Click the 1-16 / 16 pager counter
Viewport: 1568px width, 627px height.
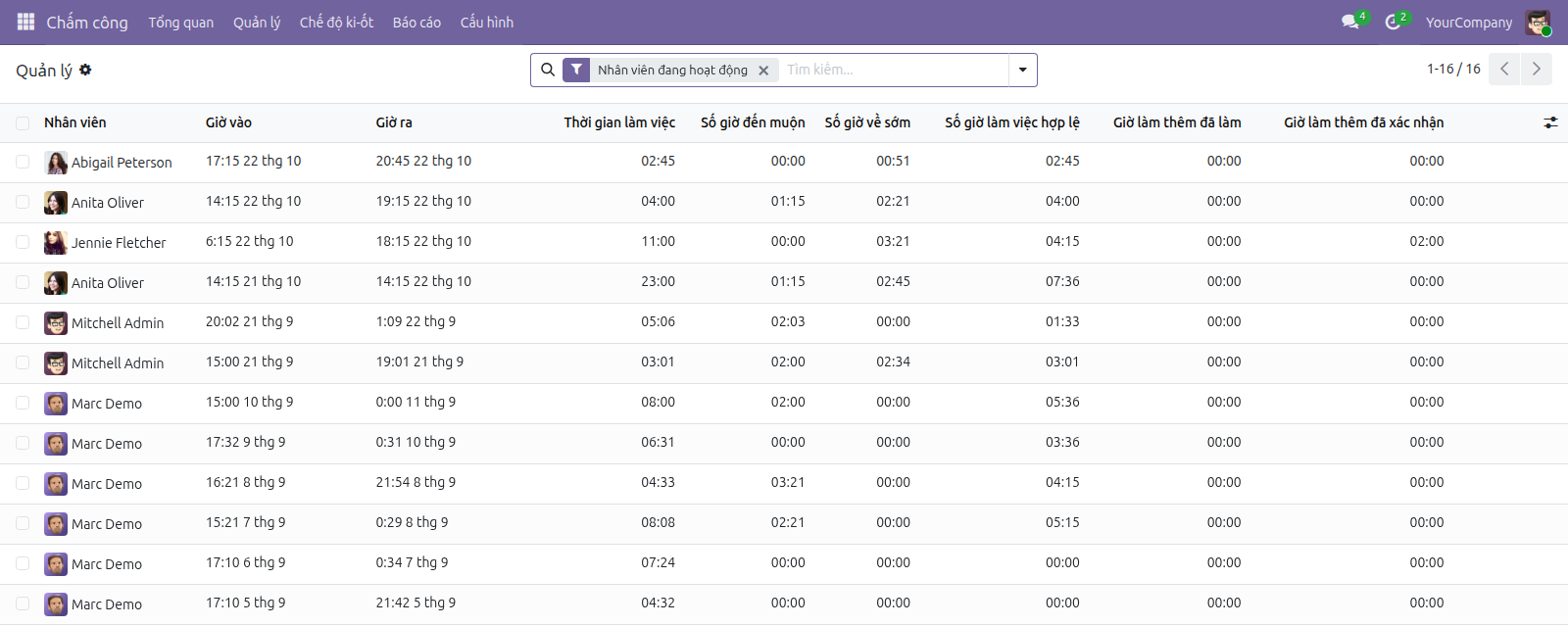[1453, 69]
